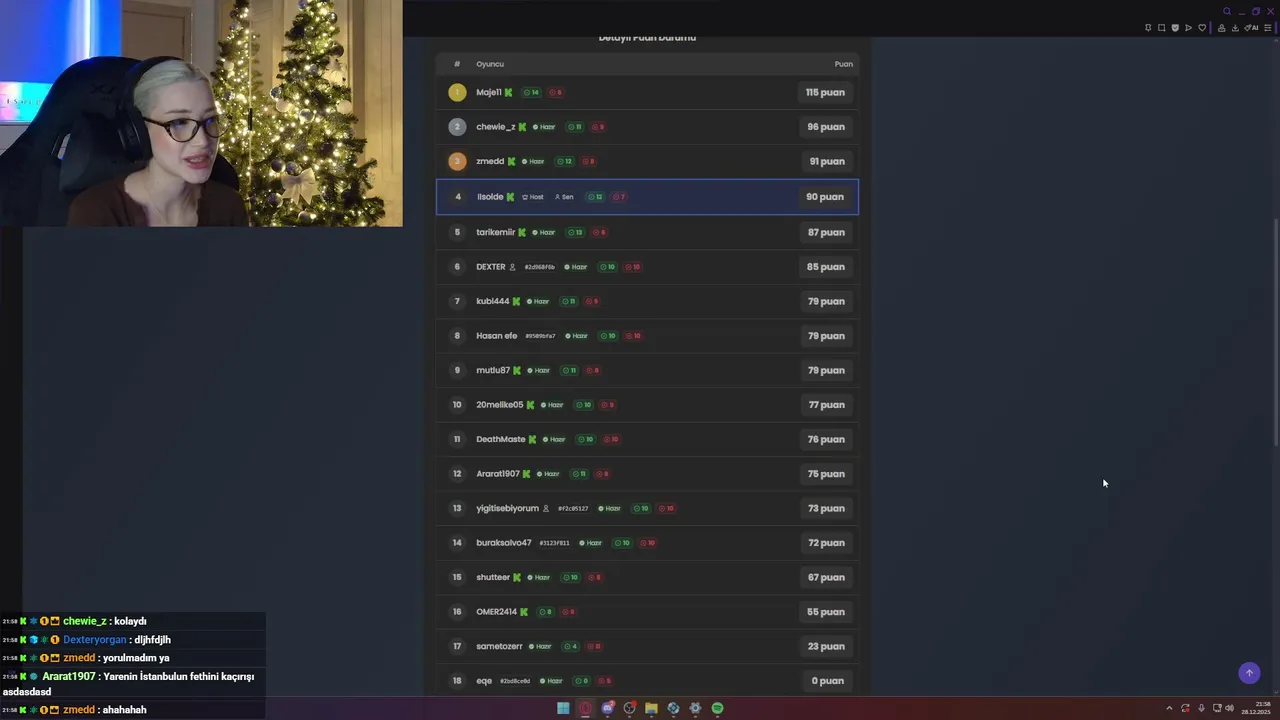
Task: Show hidden system tray icons
Action: pos(1169,708)
